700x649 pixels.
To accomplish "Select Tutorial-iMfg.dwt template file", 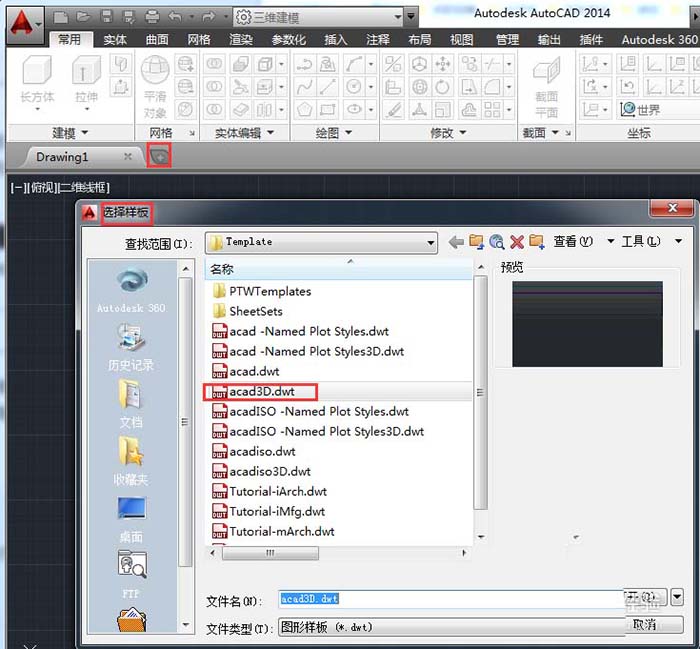I will pos(268,512).
